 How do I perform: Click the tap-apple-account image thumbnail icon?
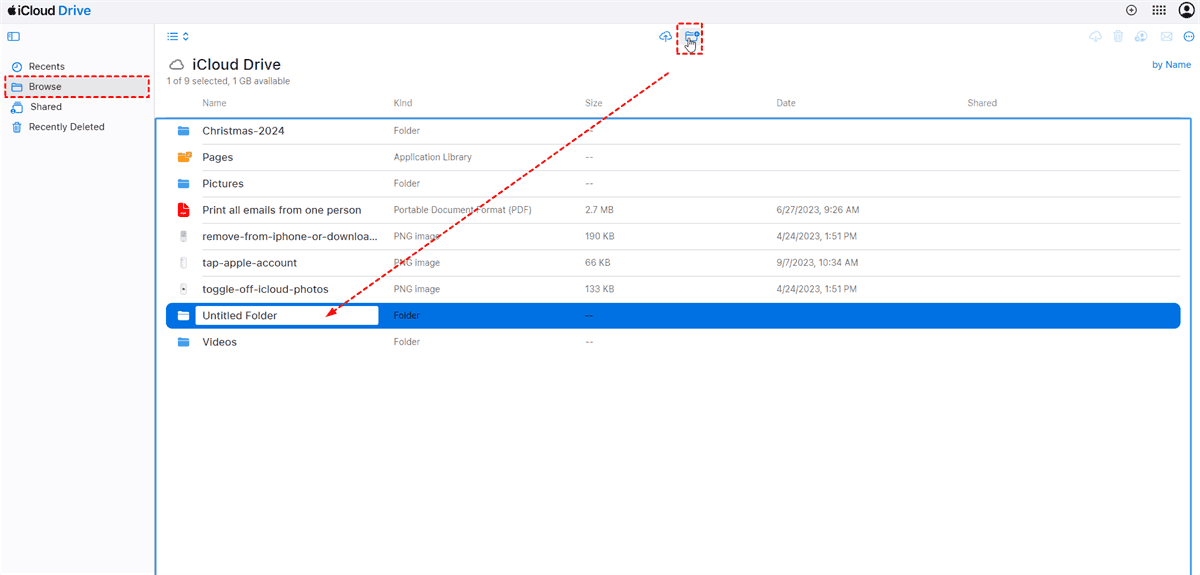pos(183,263)
